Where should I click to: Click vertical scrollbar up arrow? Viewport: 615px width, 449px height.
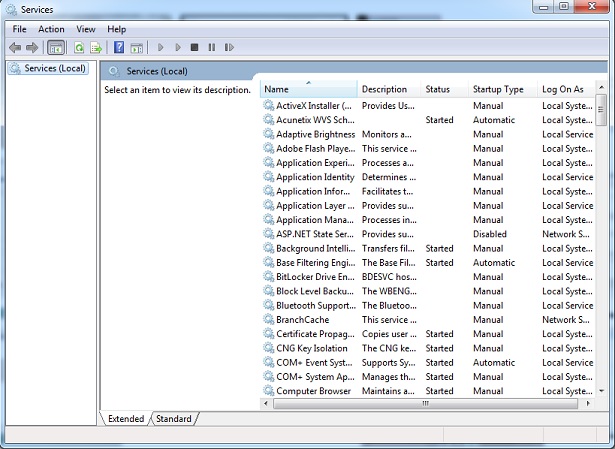tap(601, 87)
